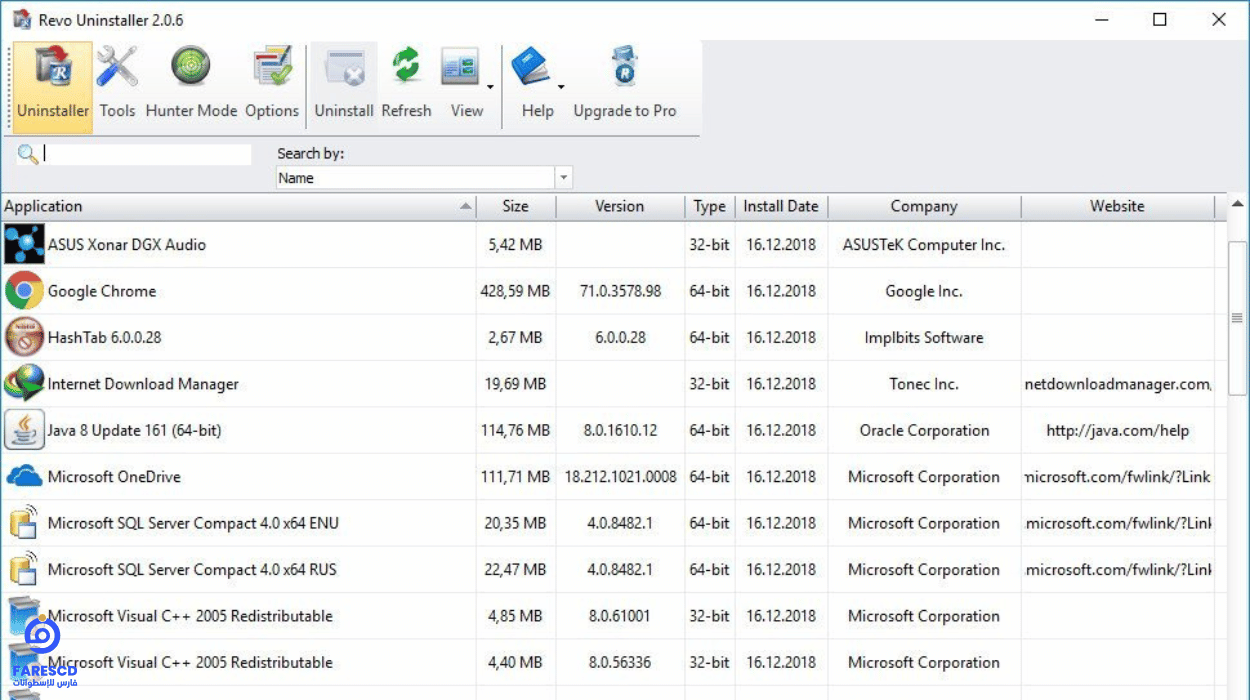Sort by the Company column
Image resolution: width=1250 pixels, height=700 pixels.
tap(924, 206)
